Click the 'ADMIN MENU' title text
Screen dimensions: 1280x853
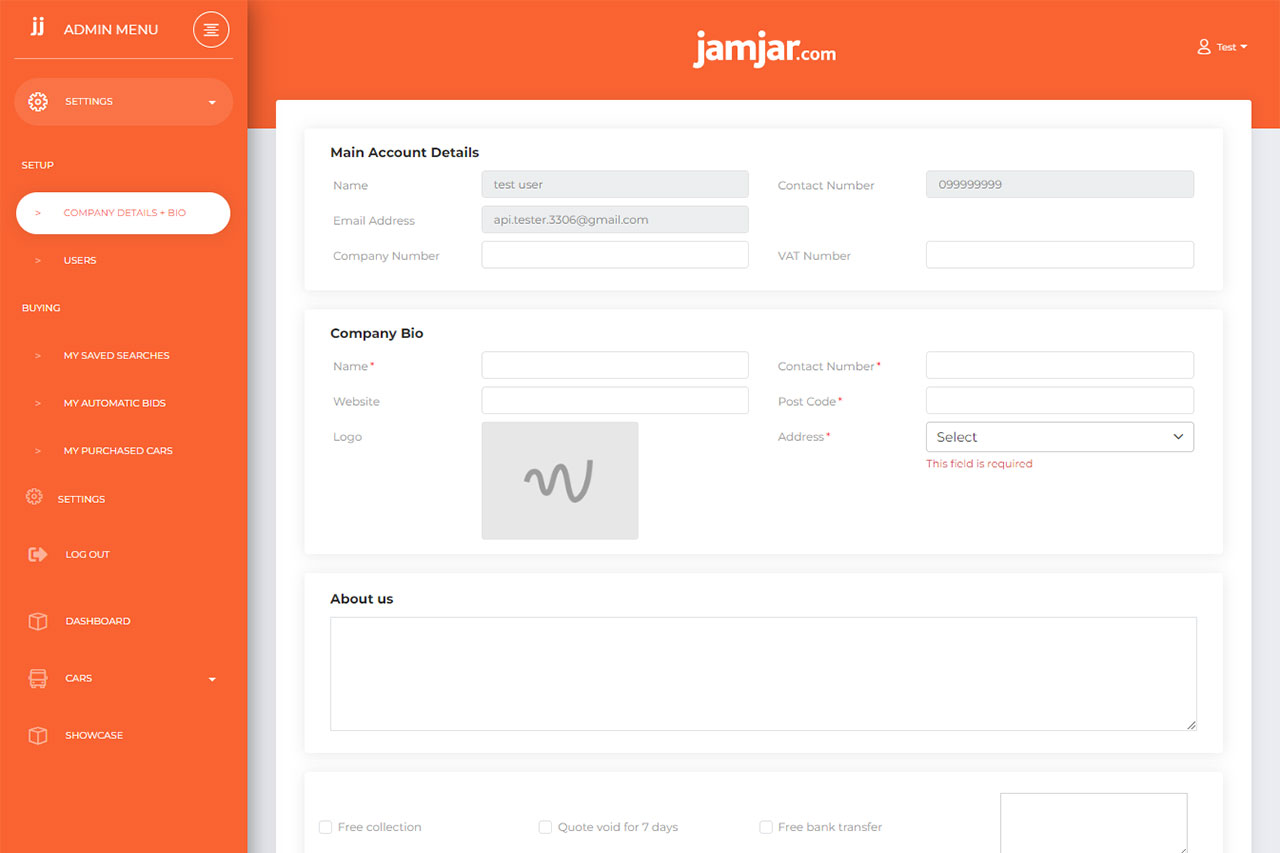111,30
